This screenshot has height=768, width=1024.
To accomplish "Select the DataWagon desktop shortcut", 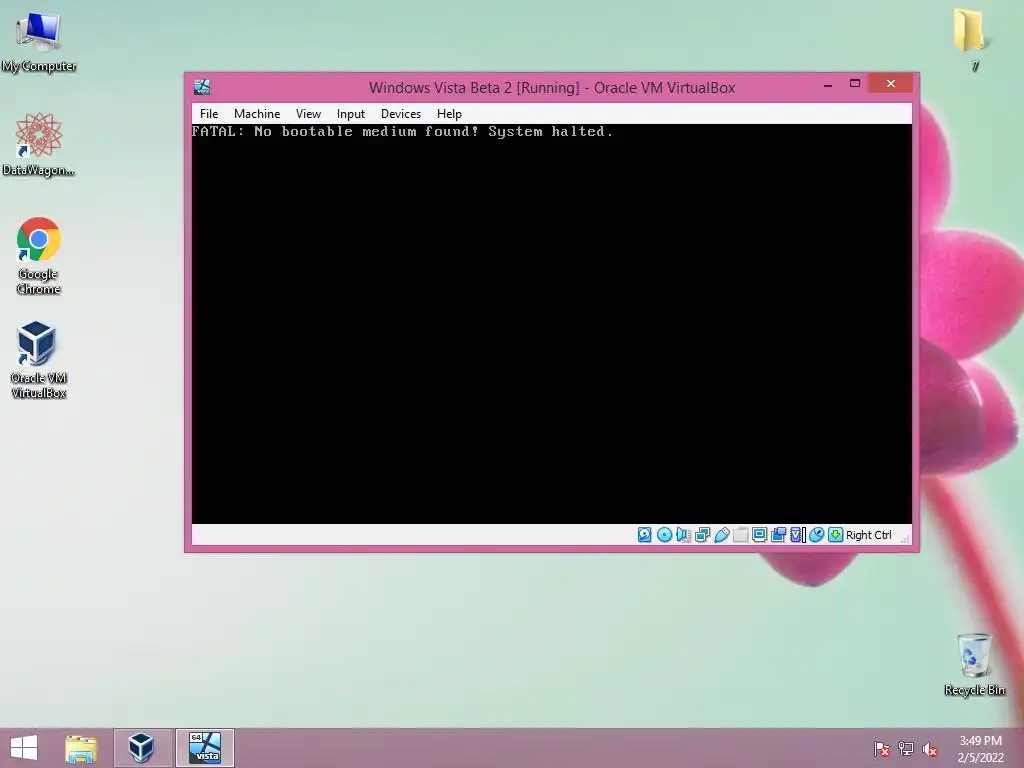I will pyautogui.click(x=39, y=145).
